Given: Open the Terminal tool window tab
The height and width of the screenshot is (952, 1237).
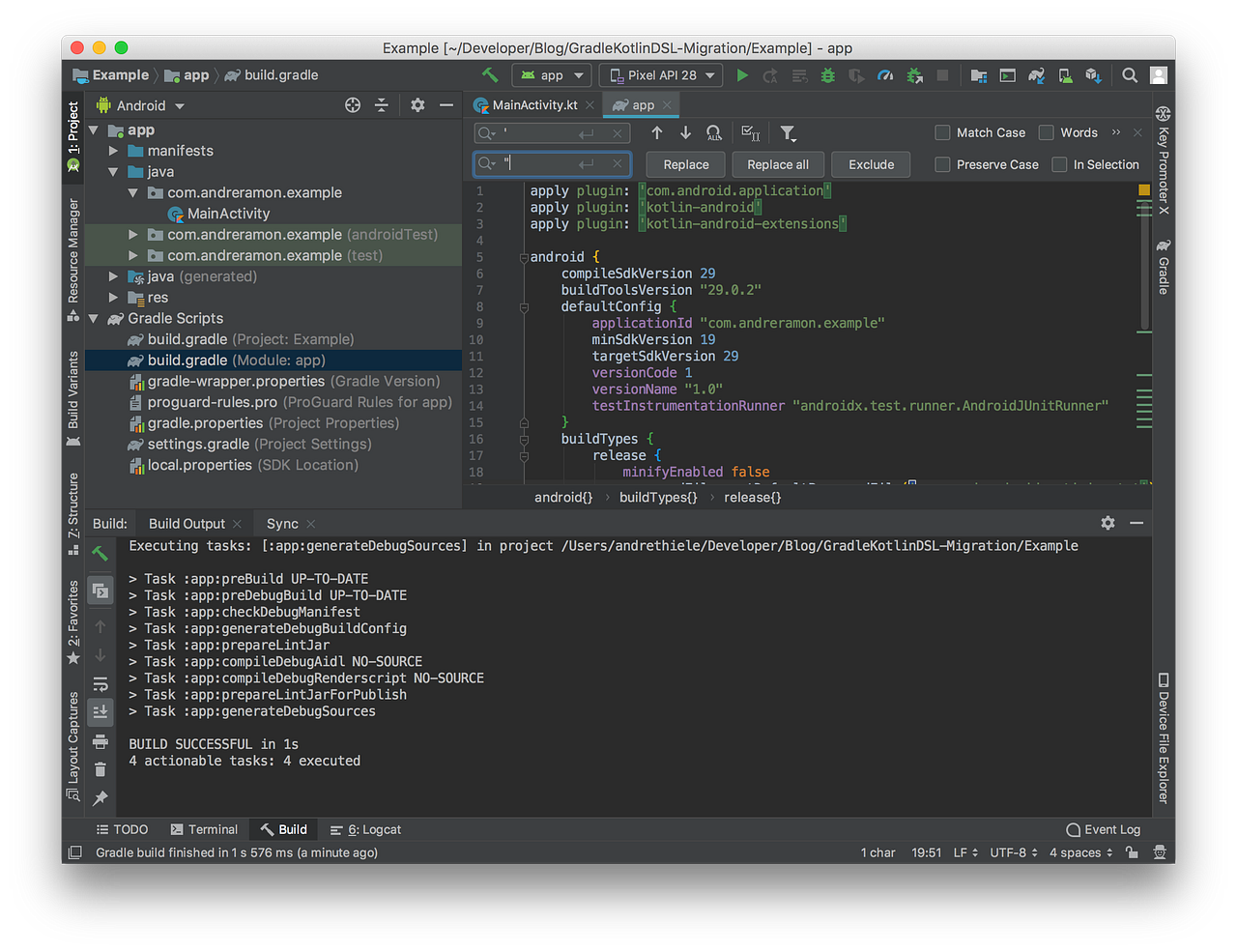Looking at the screenshot, I should (x=204, y=829).
